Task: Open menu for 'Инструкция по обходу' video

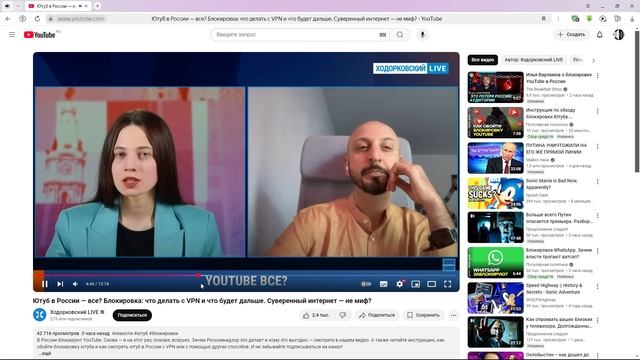Action: click(x=598, y=111)
